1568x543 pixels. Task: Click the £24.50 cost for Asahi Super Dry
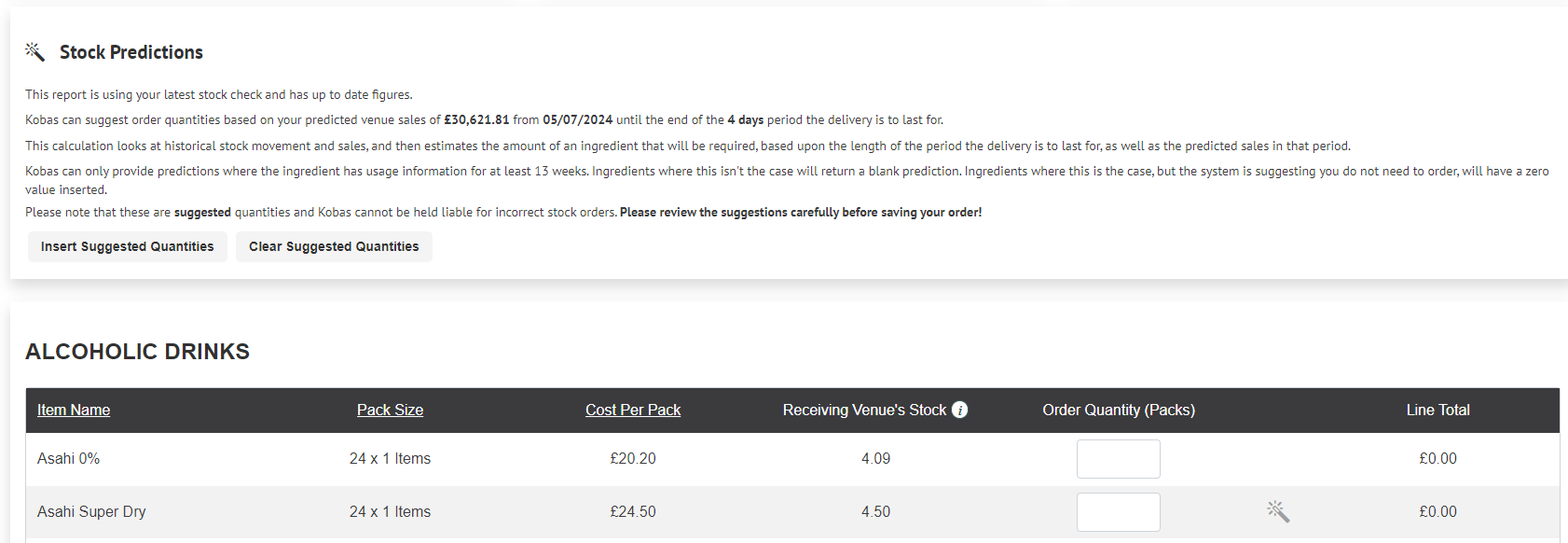(633, 512)
